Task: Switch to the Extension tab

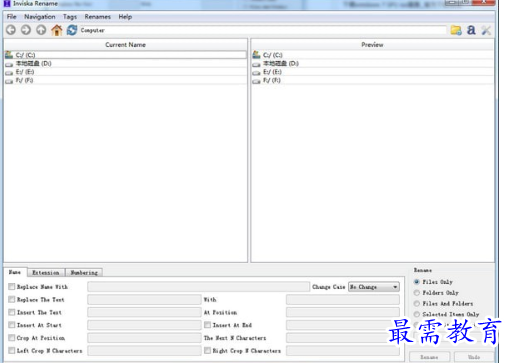Action: point(46,273)
